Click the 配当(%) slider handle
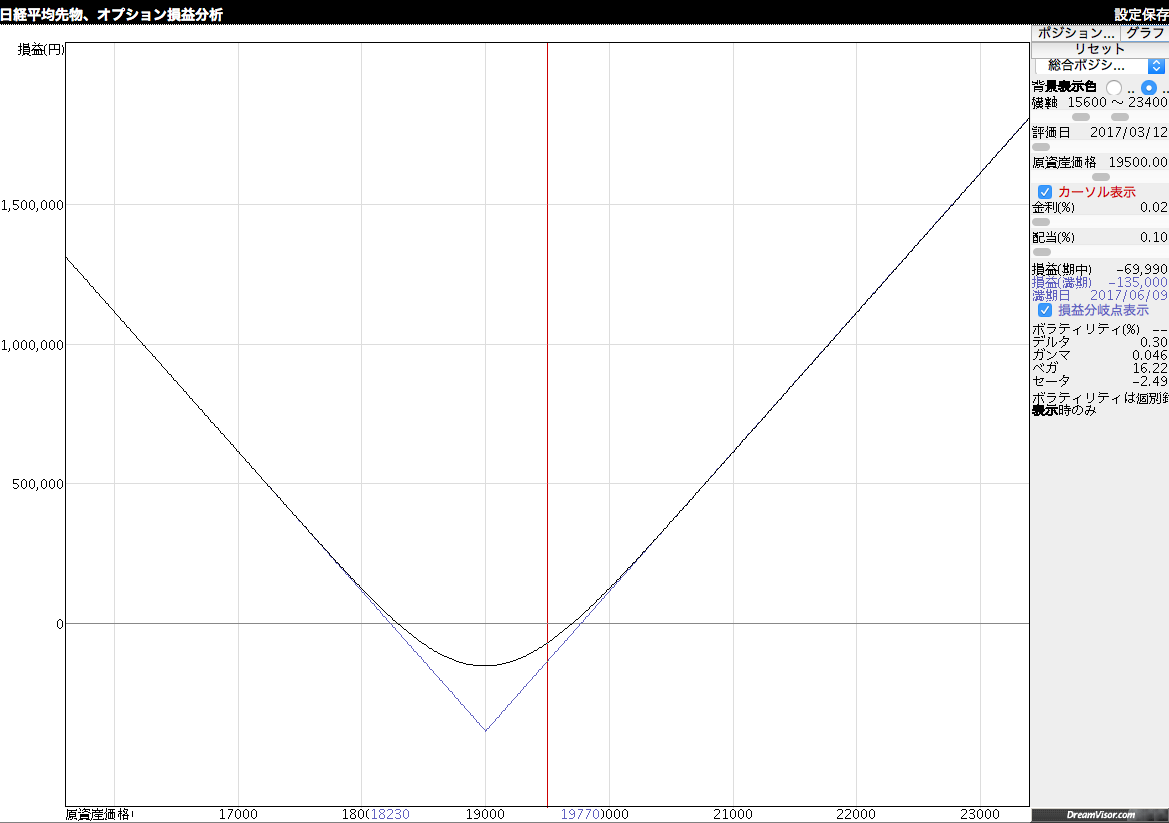The width and height of the screenshot is (1169, 823). [1041, 252]
